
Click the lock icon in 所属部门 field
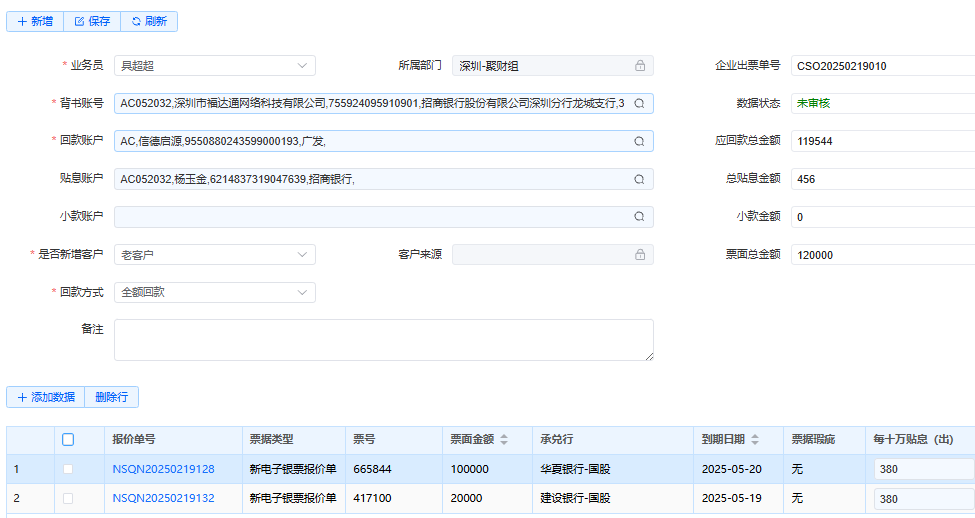click(639, 66)
